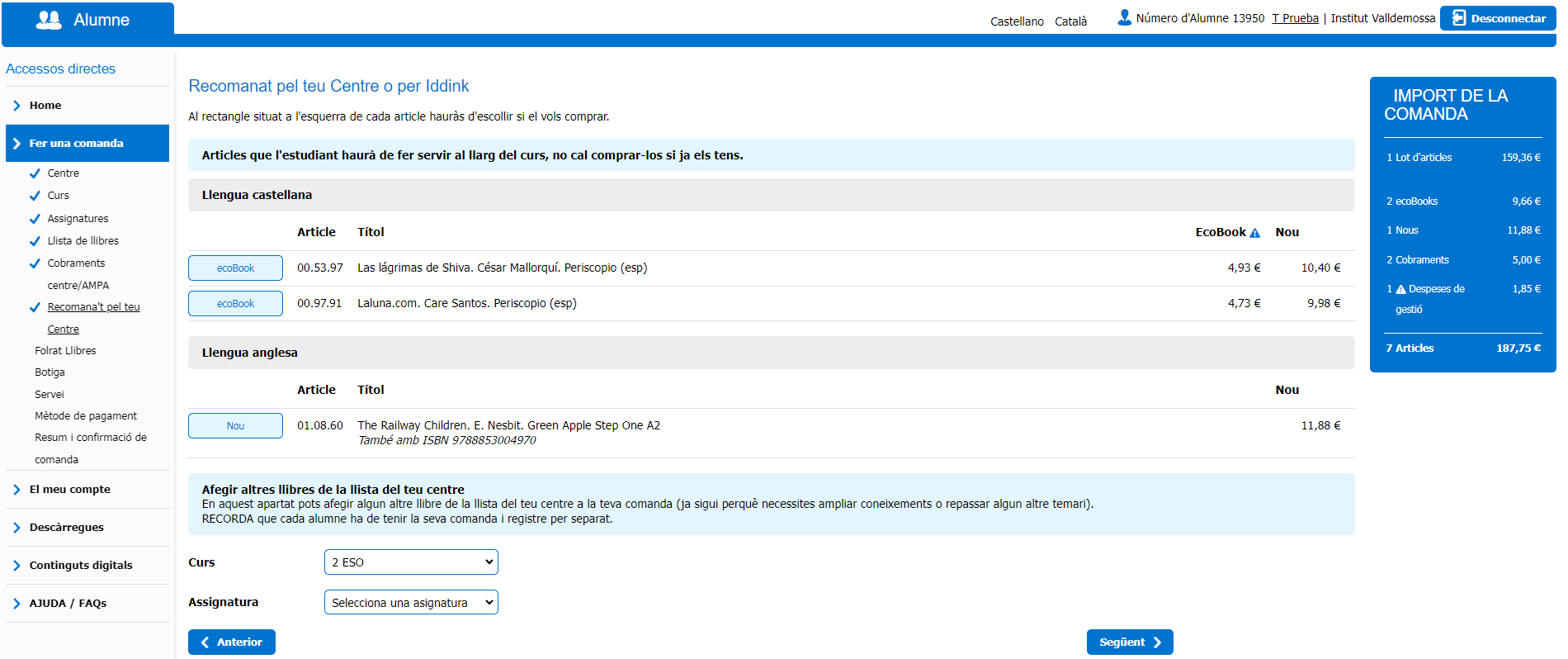
Task: Open Contинguts digitals menu item
Action: 81,566
